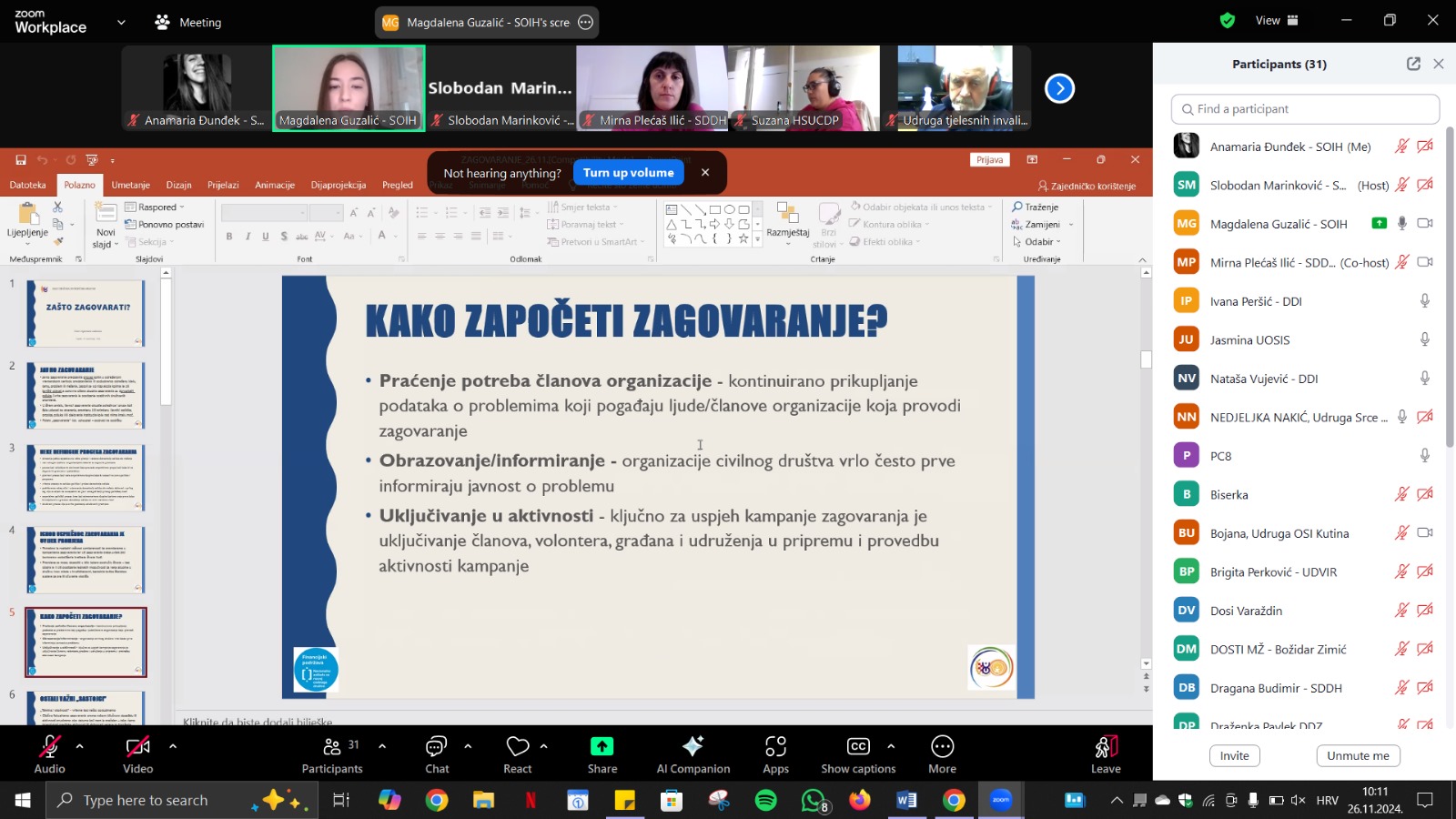Open Datoteka menu in PowerPoint
The image size is (1456, 819).
[27, 185]
